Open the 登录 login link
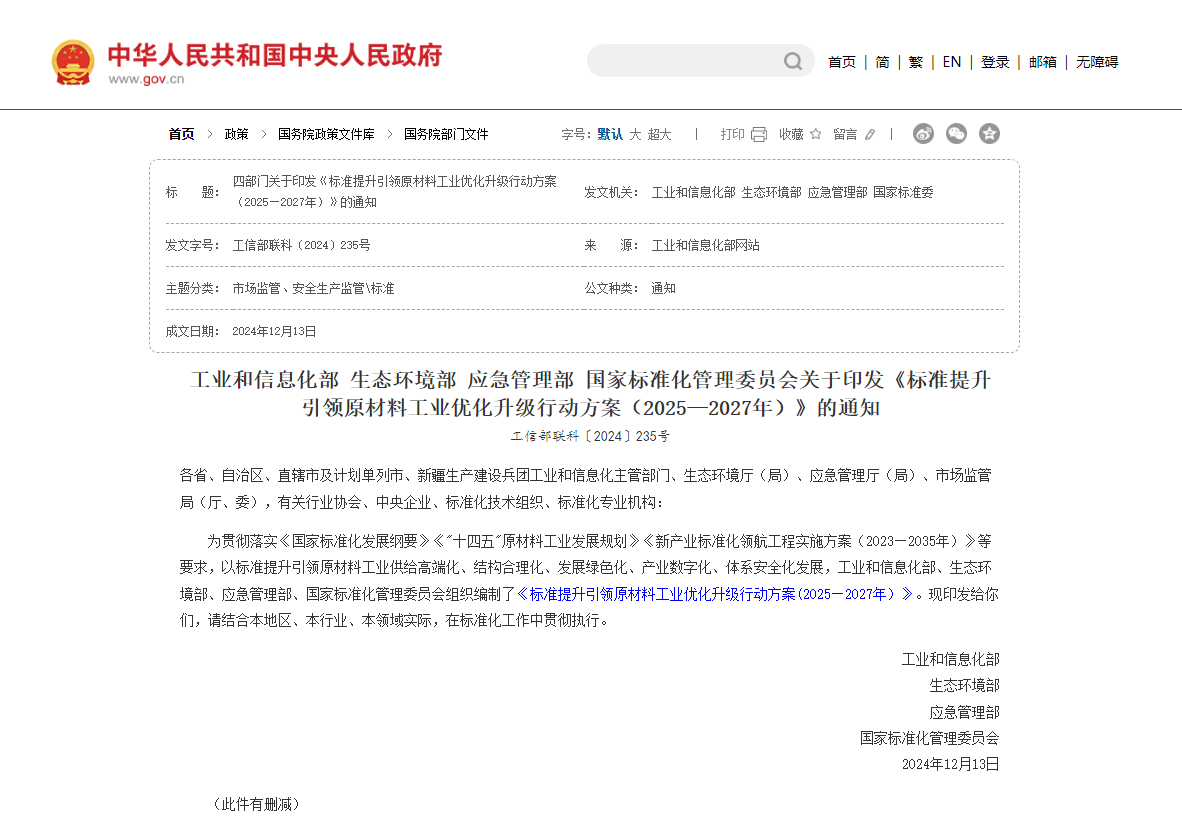Image resolution: width=1182 pixels, height=817 pixels. (x=995, y=62)
